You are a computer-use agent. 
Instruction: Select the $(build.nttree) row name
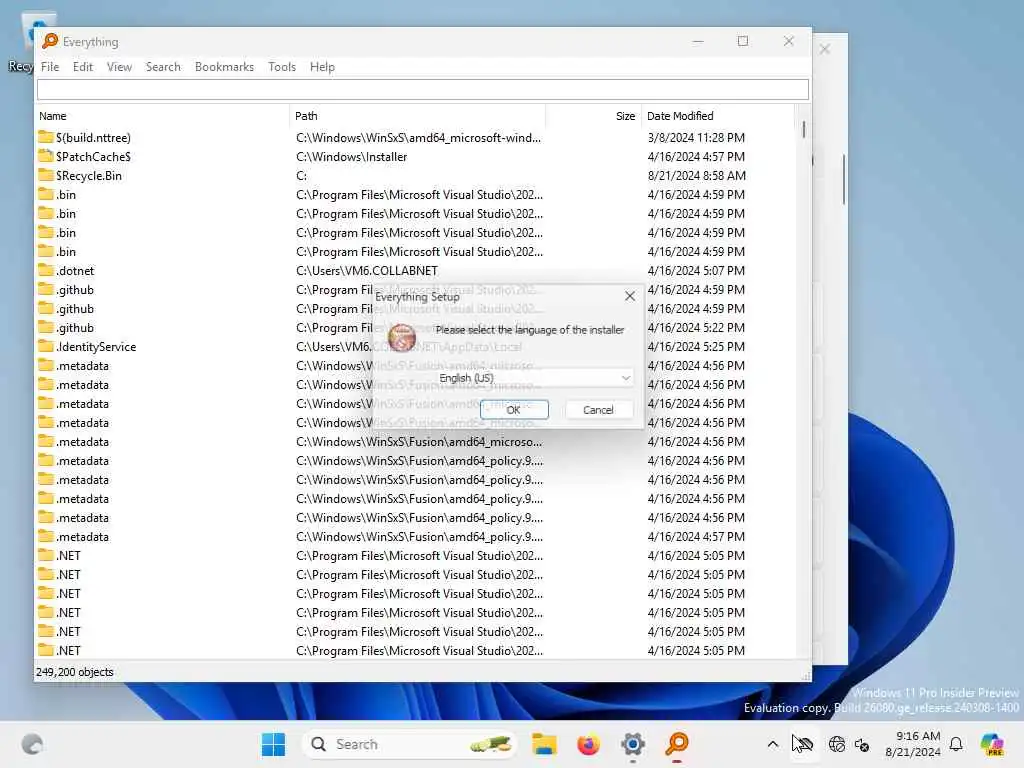click(x=93, y=138)
